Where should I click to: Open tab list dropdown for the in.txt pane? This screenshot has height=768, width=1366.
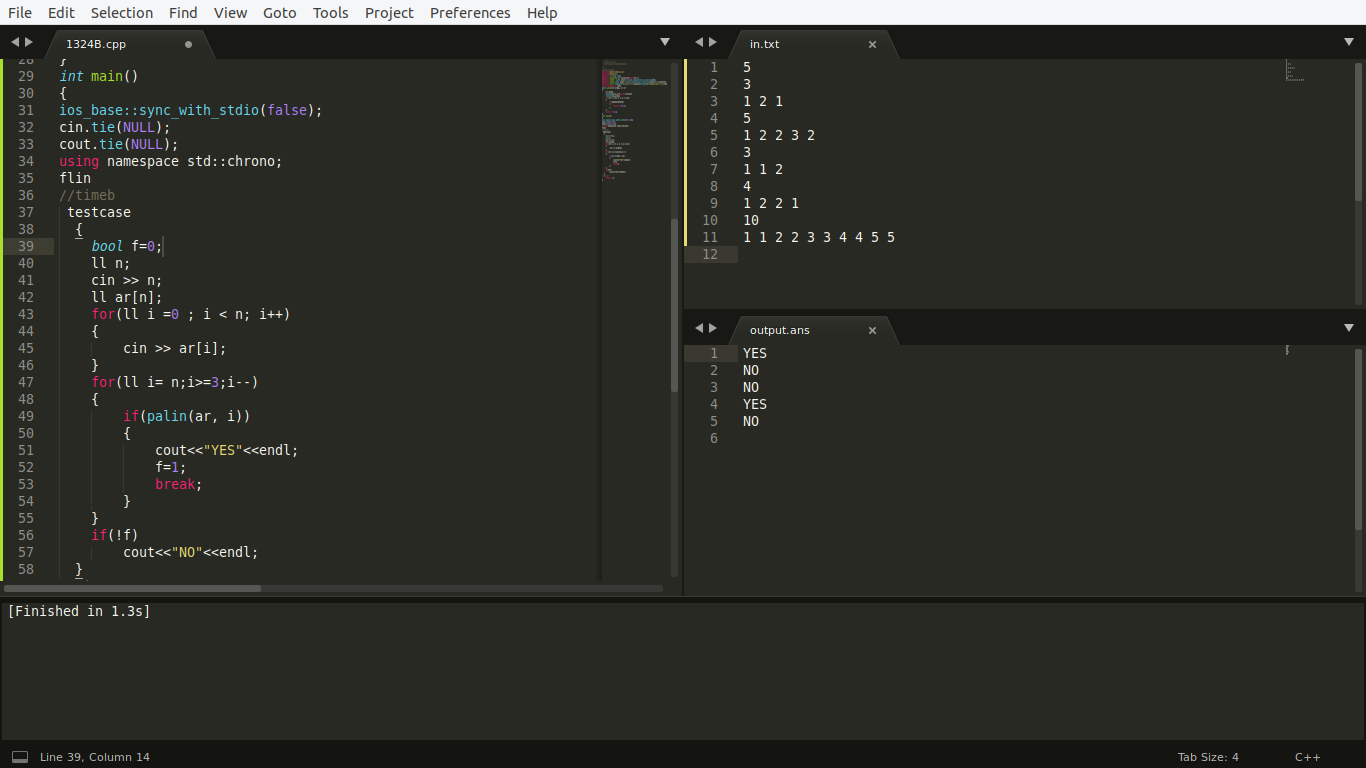(x=1348, y=42)
